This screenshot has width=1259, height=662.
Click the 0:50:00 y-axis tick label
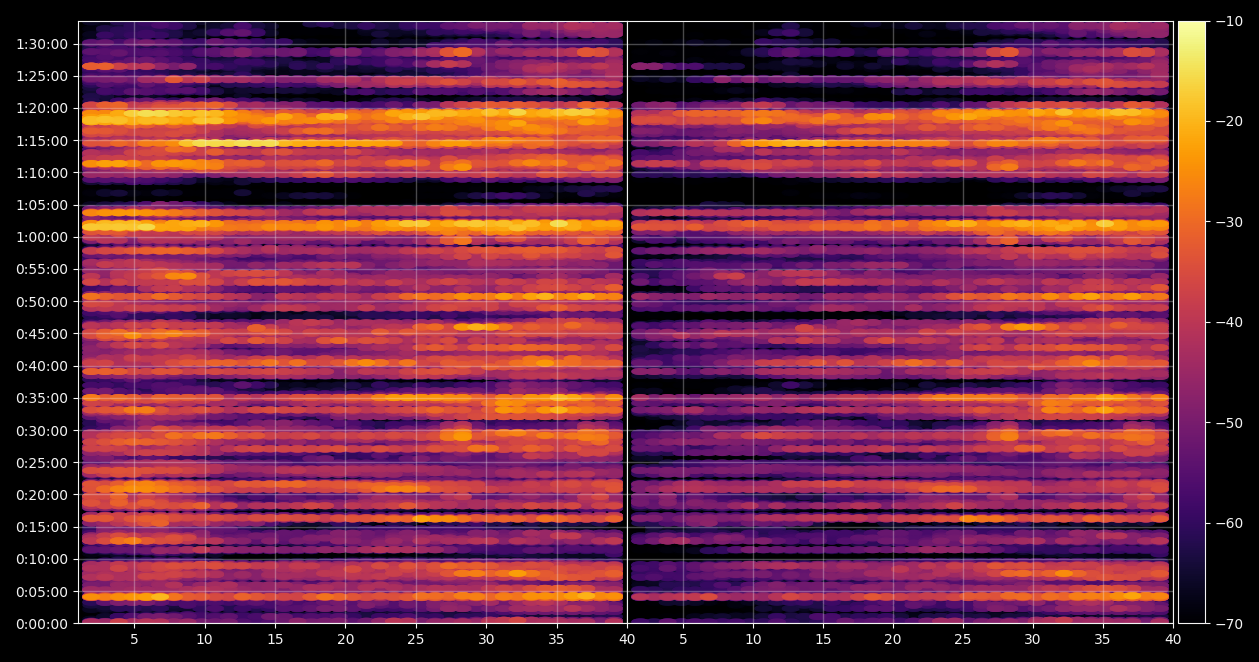click(42, 302)
